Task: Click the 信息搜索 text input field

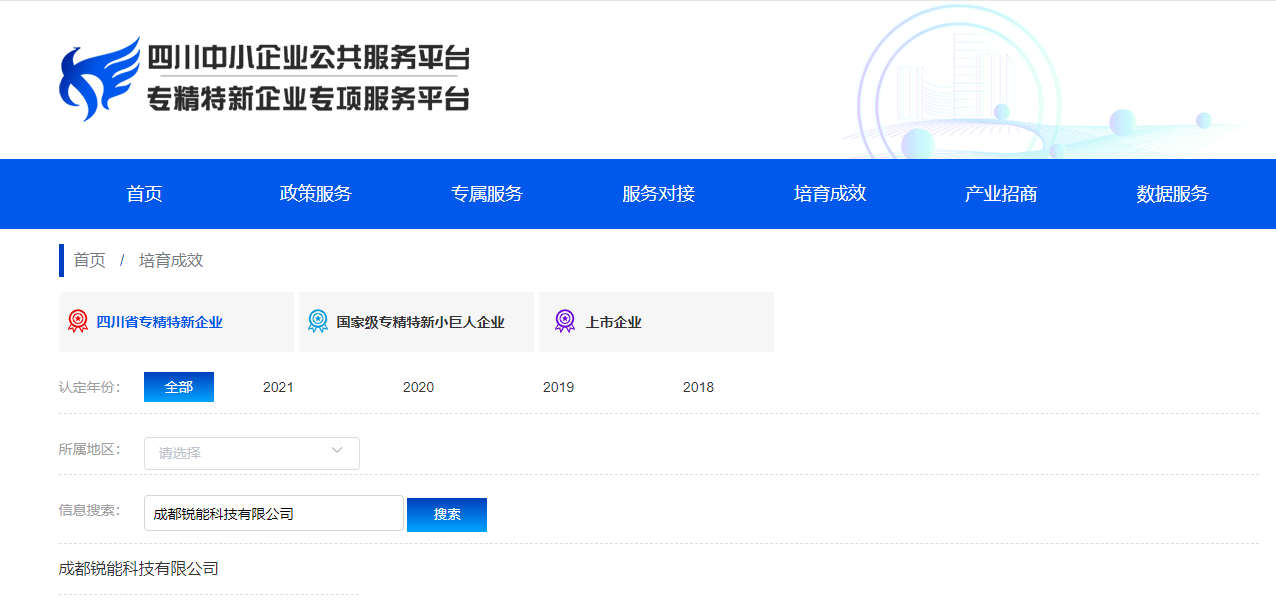Action: pos(273,513)
